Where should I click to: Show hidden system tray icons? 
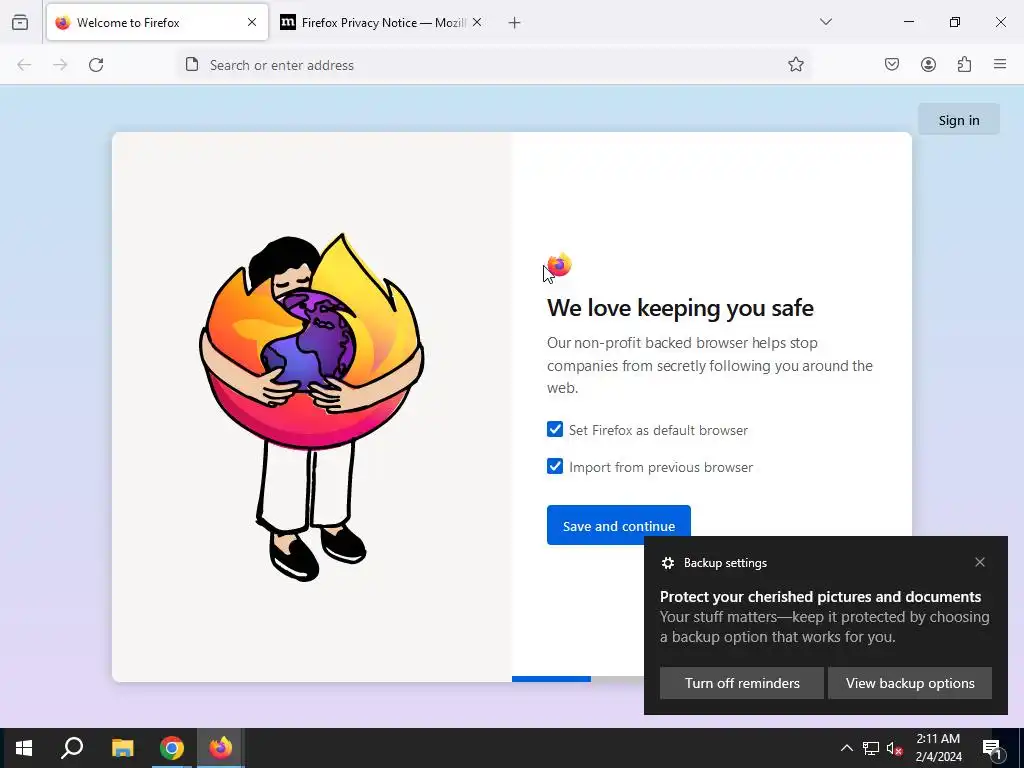tap(846, 748)
